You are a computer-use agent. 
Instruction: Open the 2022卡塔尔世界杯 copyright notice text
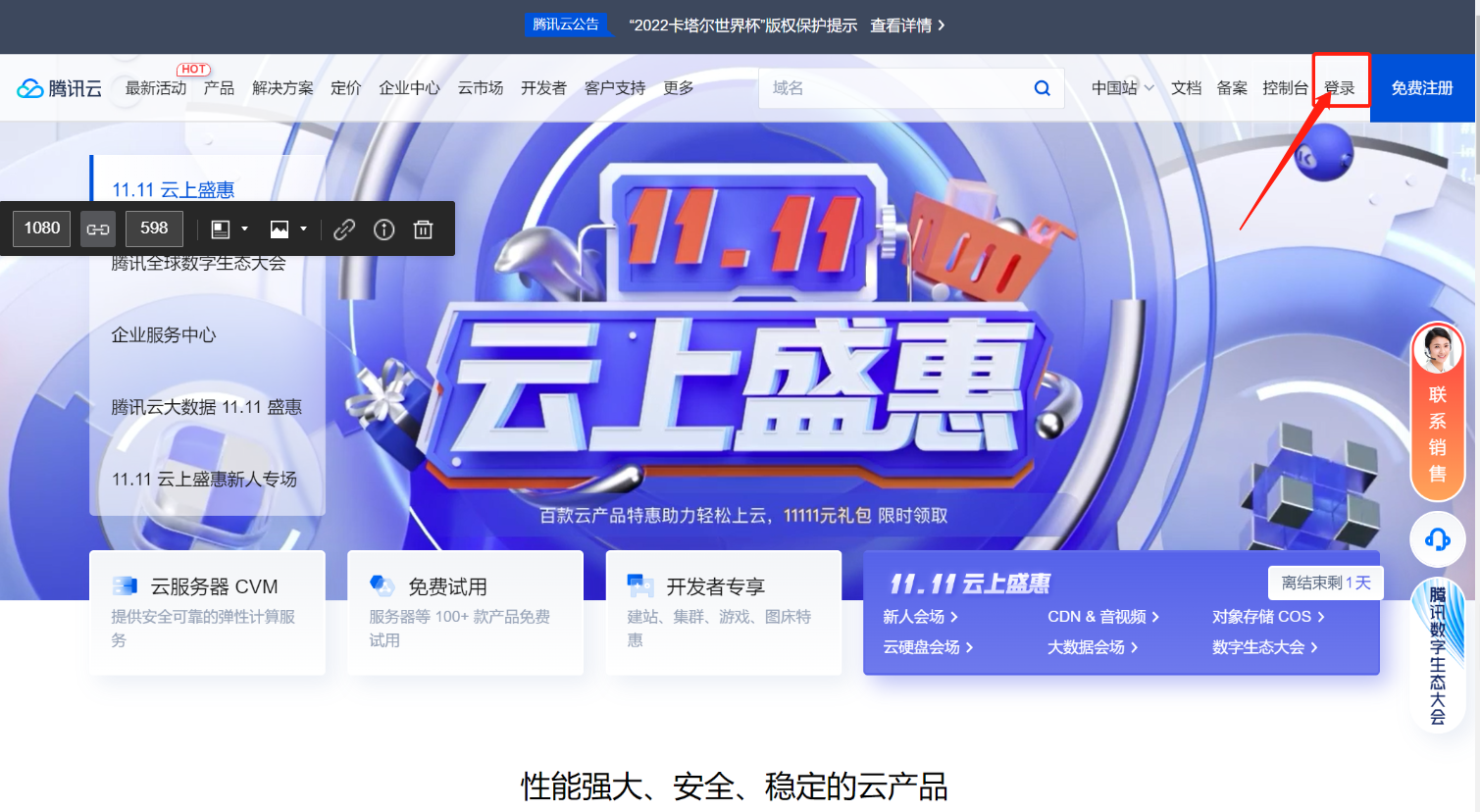point(743,25)
